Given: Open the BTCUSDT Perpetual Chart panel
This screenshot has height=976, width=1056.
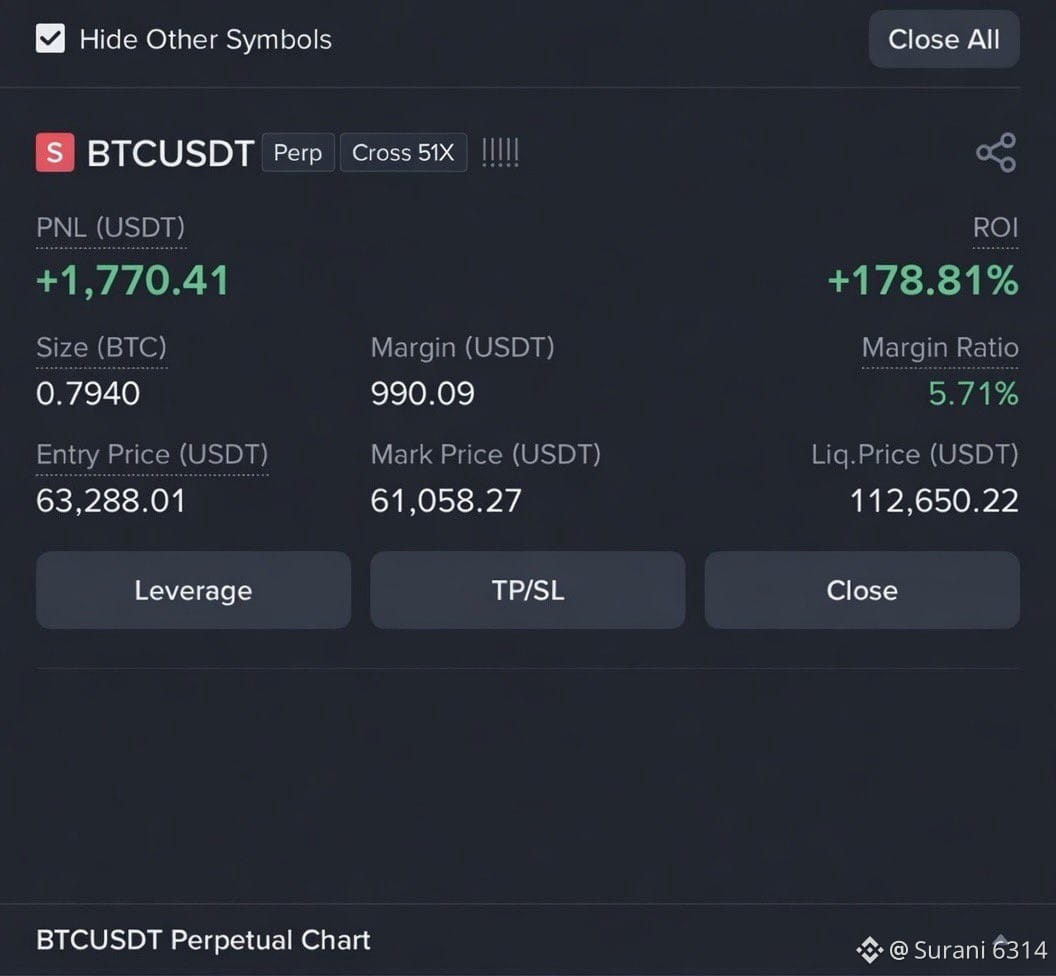Looking at the screenshot, I should [203, 940].
